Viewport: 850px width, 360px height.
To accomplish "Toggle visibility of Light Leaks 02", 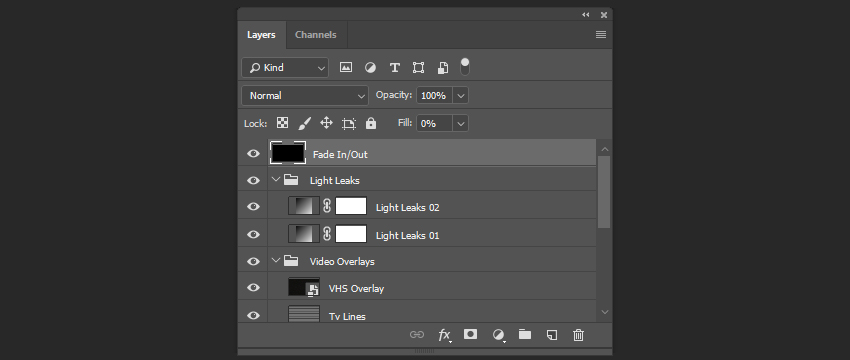I will coord(253,207).
